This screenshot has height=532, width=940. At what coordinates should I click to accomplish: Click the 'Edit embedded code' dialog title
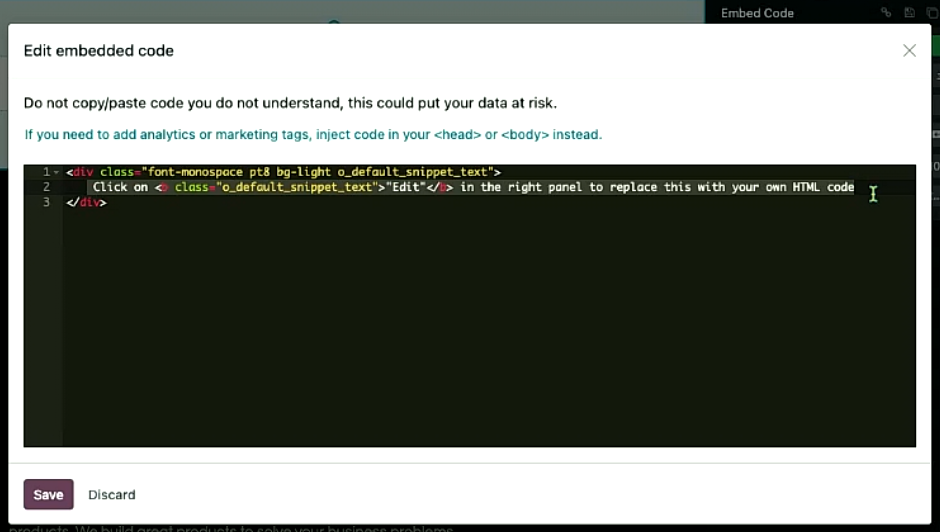[99, 50]
